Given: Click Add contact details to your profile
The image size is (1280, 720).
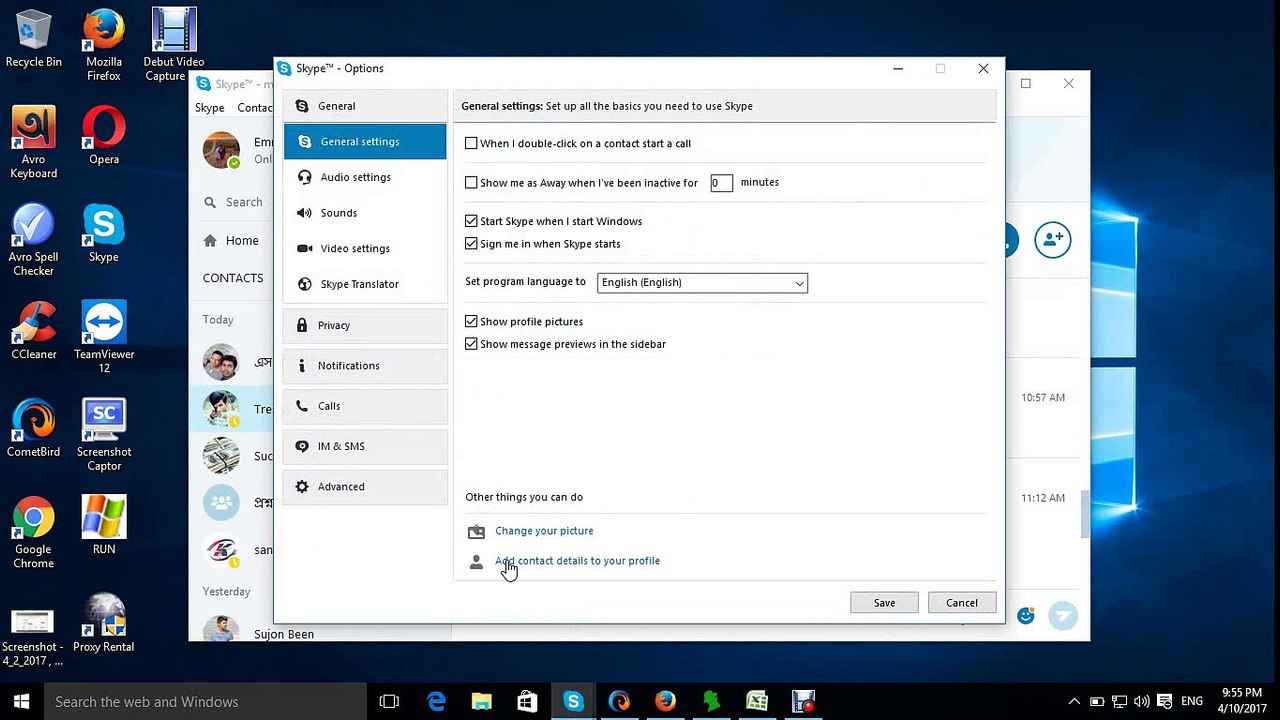Looking at the screenshot, I should [577, 561].
